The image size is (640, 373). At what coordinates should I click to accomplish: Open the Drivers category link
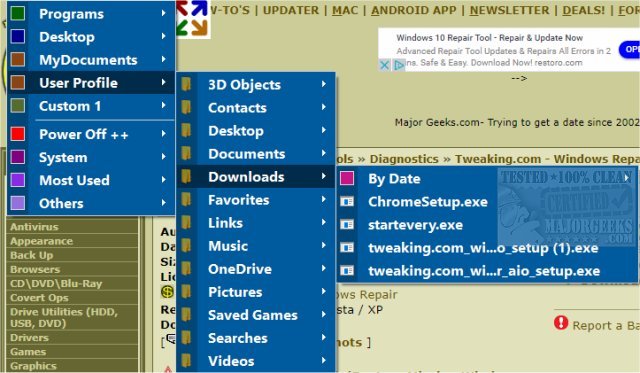click(x=29, y=338)
